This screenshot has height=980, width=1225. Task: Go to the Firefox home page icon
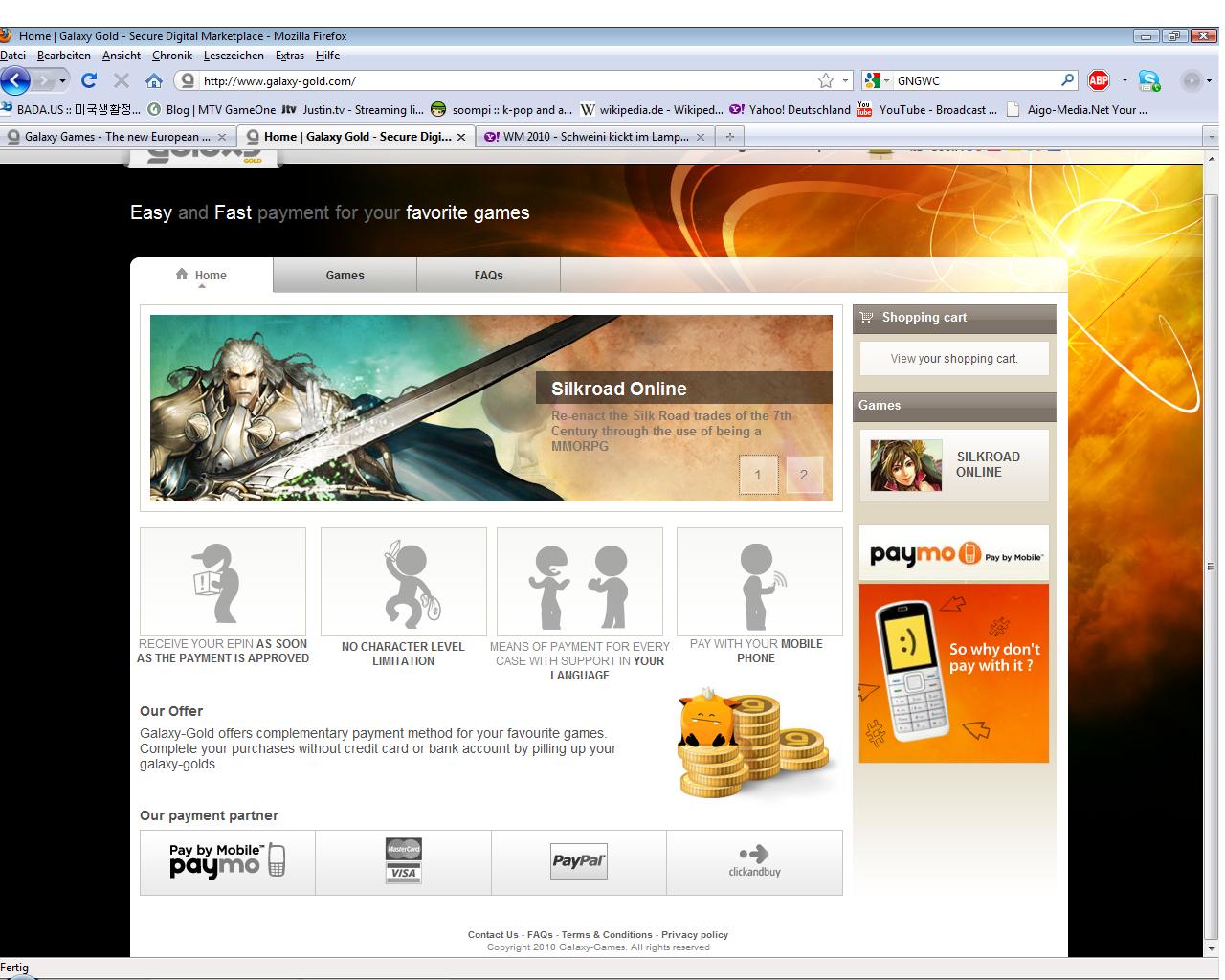pos(153,81)
